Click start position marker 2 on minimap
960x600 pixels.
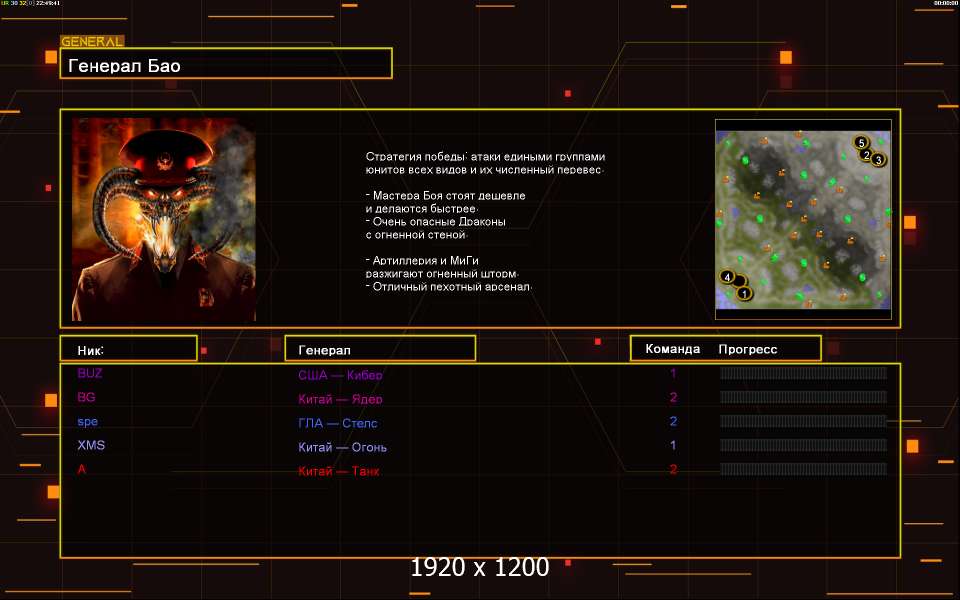tap(866, 154)
